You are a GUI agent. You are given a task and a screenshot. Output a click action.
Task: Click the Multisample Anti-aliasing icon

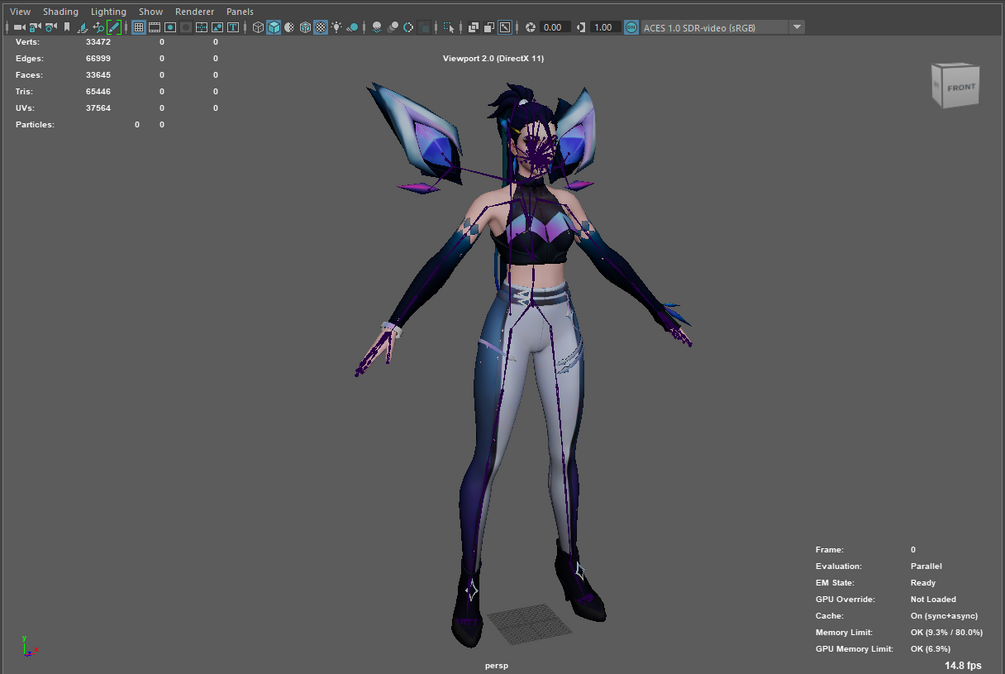tap(408, 27)
